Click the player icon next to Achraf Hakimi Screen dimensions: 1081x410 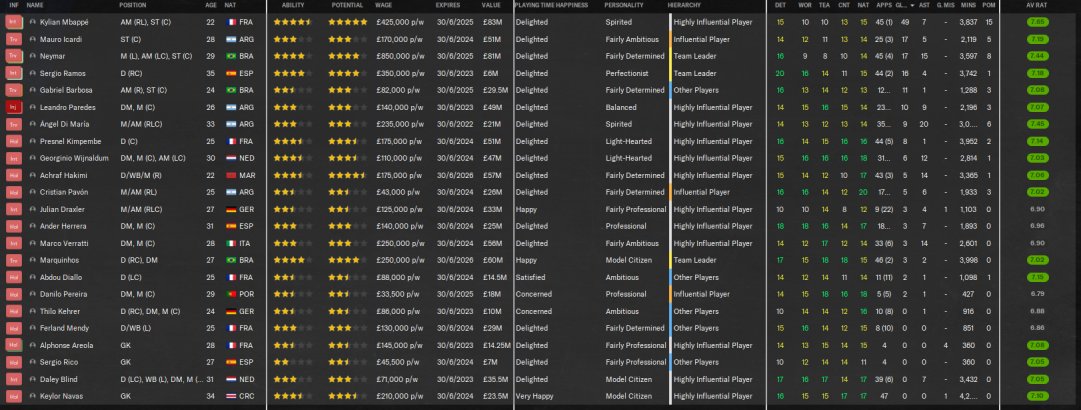32,175
